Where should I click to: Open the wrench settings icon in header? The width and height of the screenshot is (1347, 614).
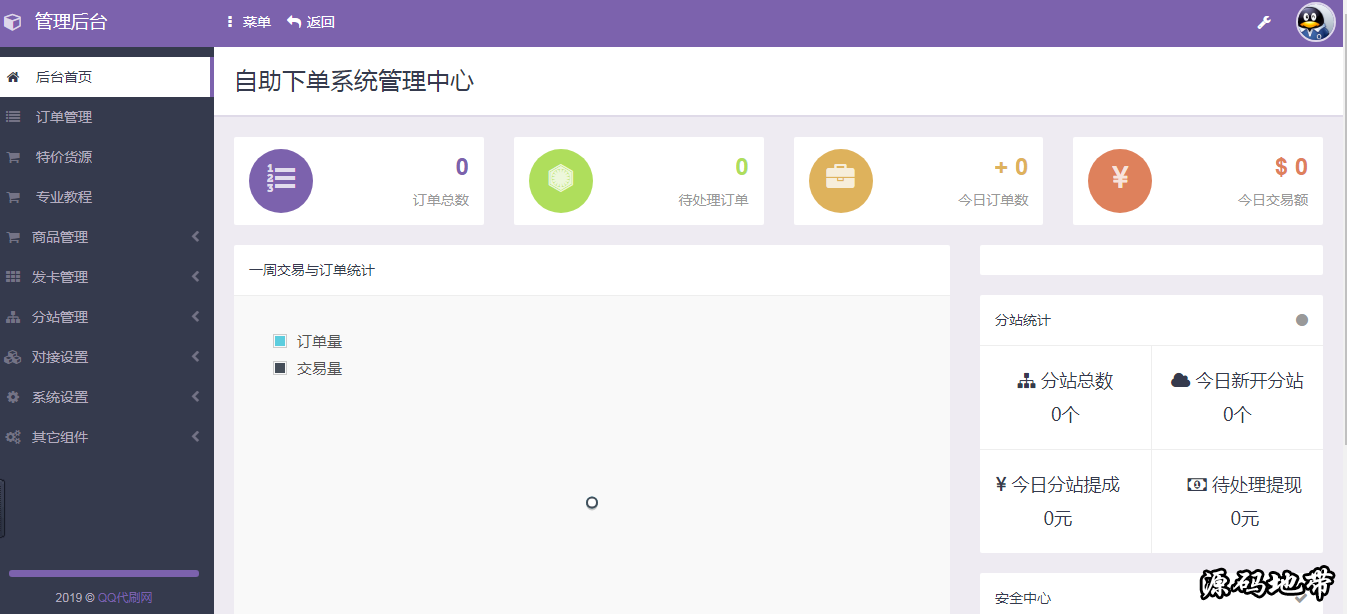(x=1264, y=23)
